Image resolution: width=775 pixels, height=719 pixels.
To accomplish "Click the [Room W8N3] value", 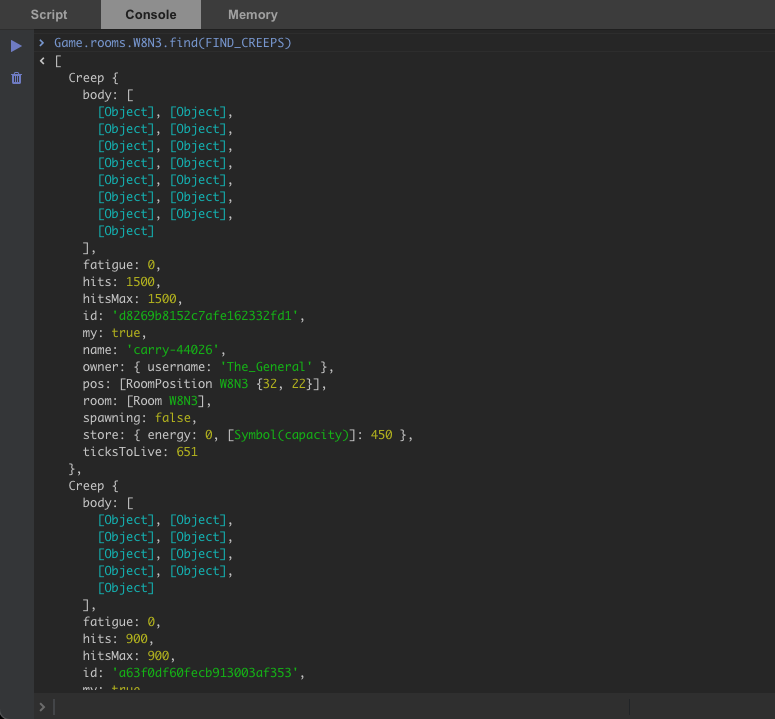I will coord(165,401).
